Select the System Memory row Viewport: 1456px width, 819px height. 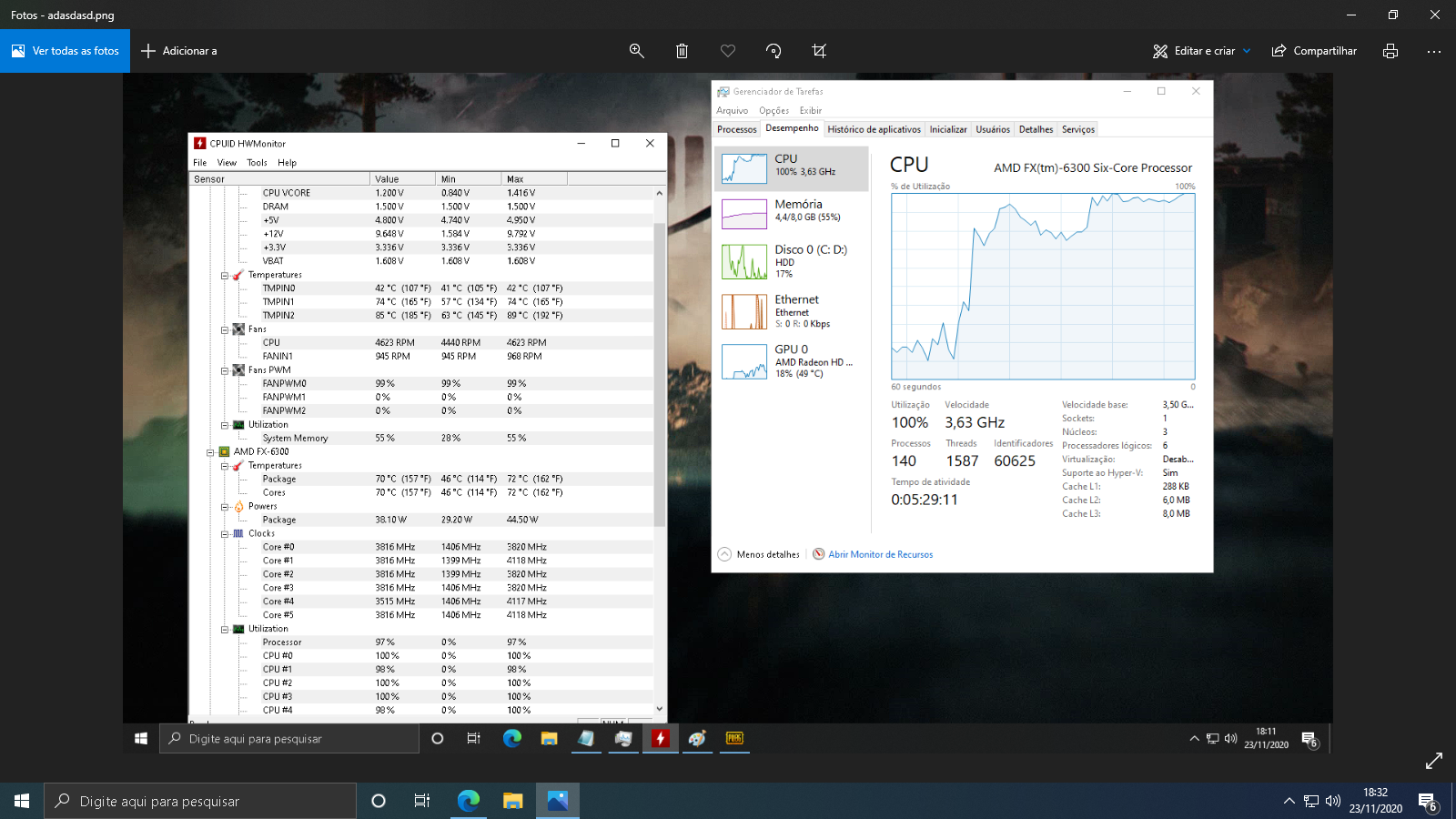[x=421, y=438]
